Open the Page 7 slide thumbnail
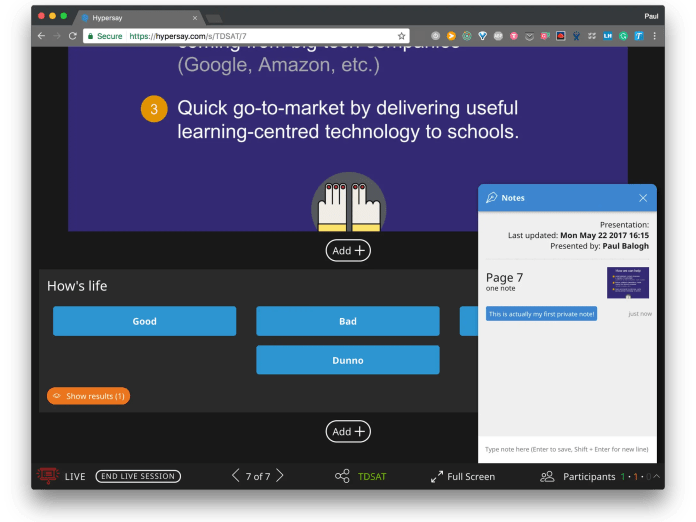This screenshot has width=696, height=522. tap(628, 282)
